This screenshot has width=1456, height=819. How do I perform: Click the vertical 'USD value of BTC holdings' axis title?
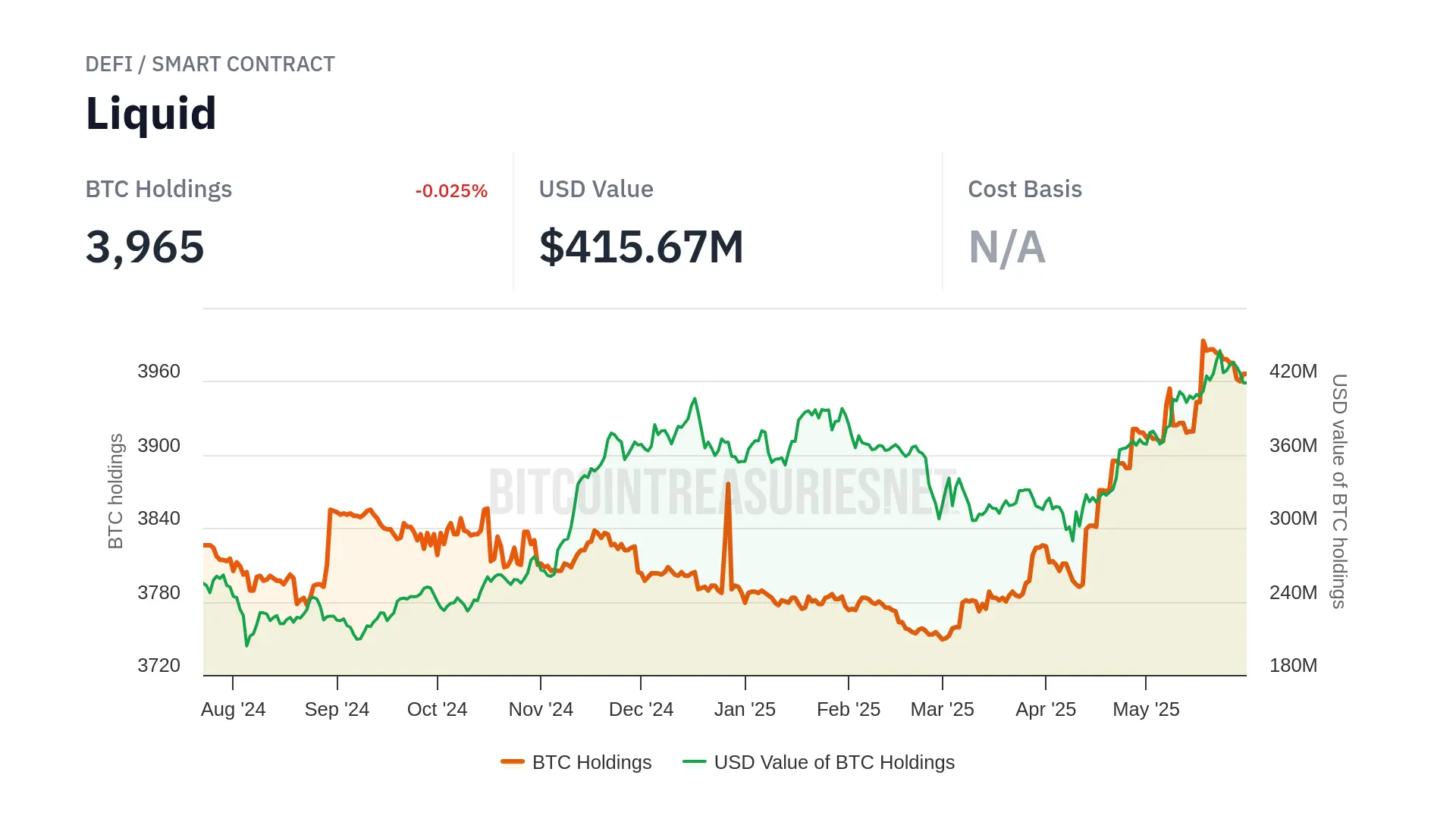1339,491
